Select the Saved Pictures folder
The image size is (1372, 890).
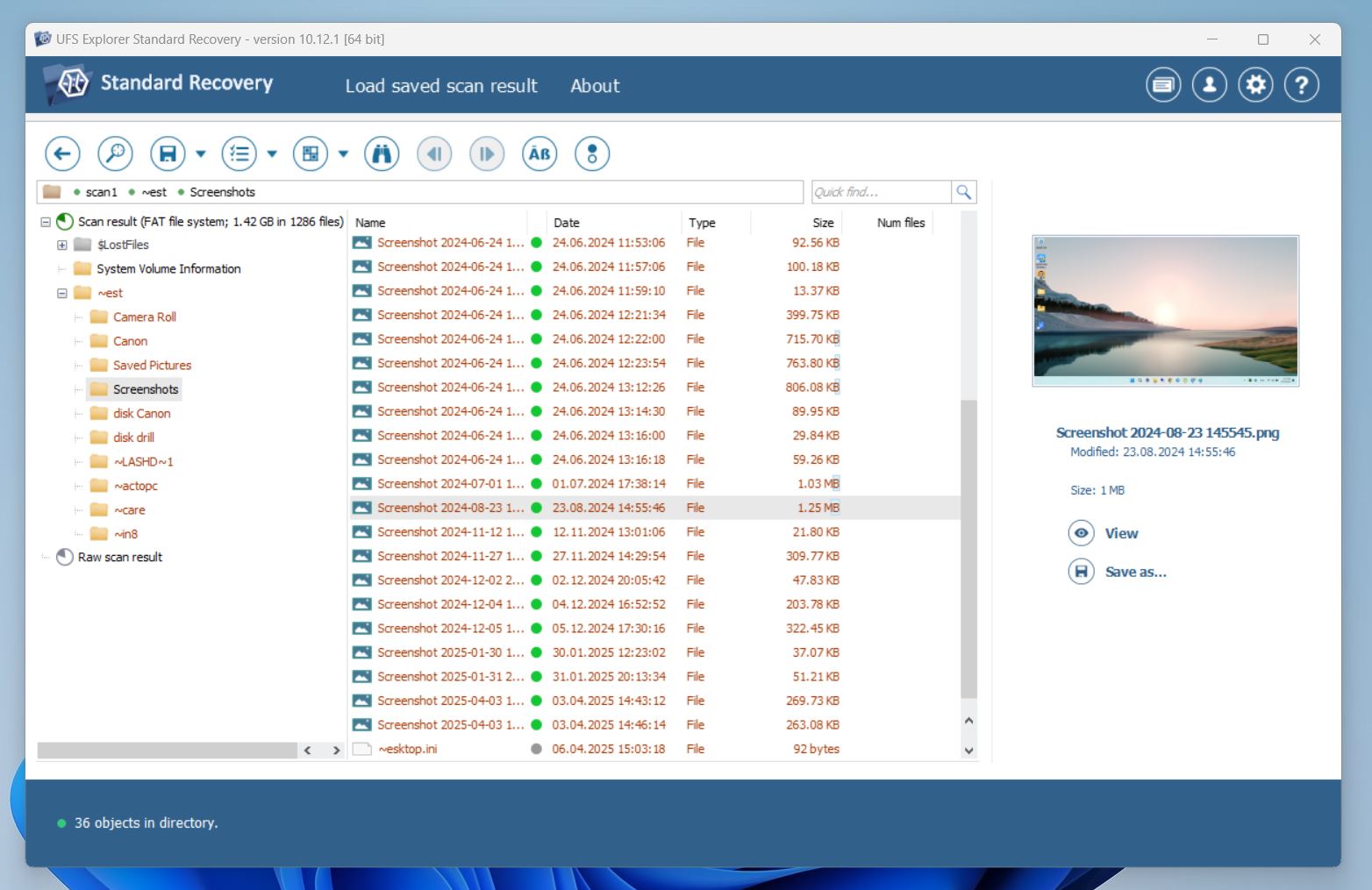point(152,366)
